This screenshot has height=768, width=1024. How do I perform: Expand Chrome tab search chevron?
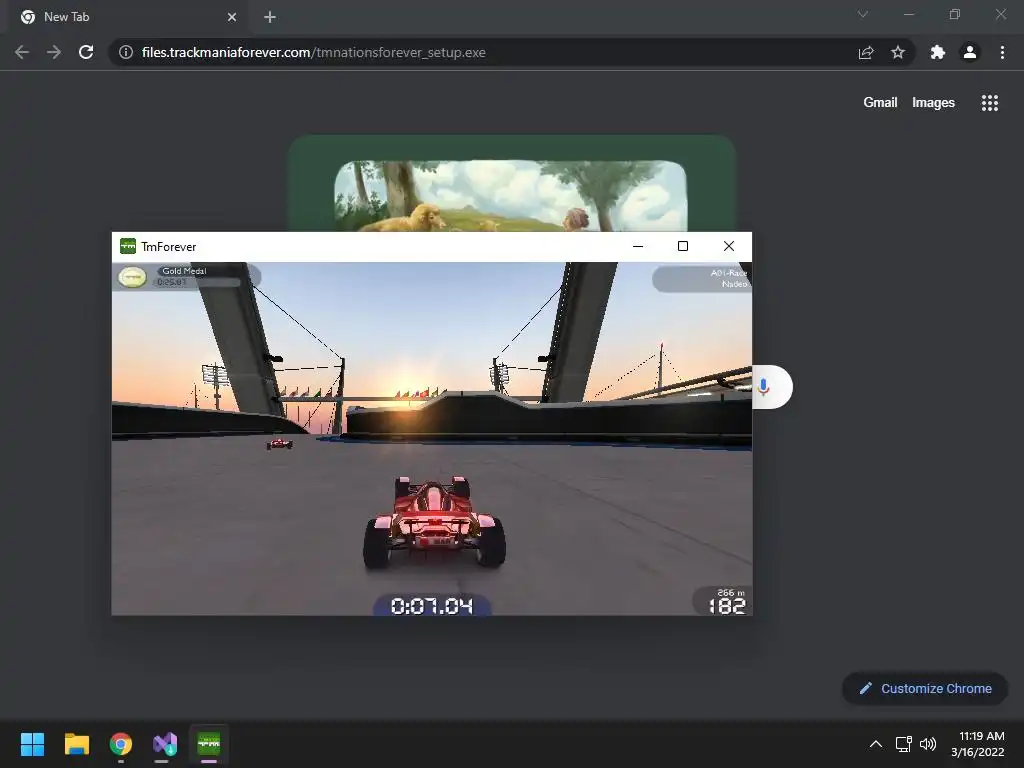click(863, 14)
